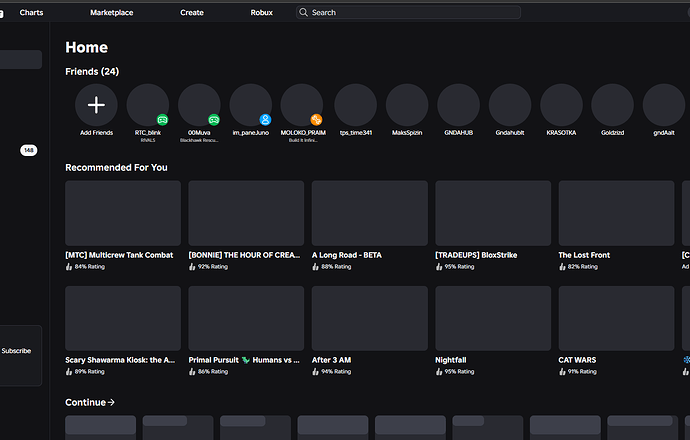Open GNDAHUB's friend avatar
Screen dimensions: 690x440
[x=459, y=105]
